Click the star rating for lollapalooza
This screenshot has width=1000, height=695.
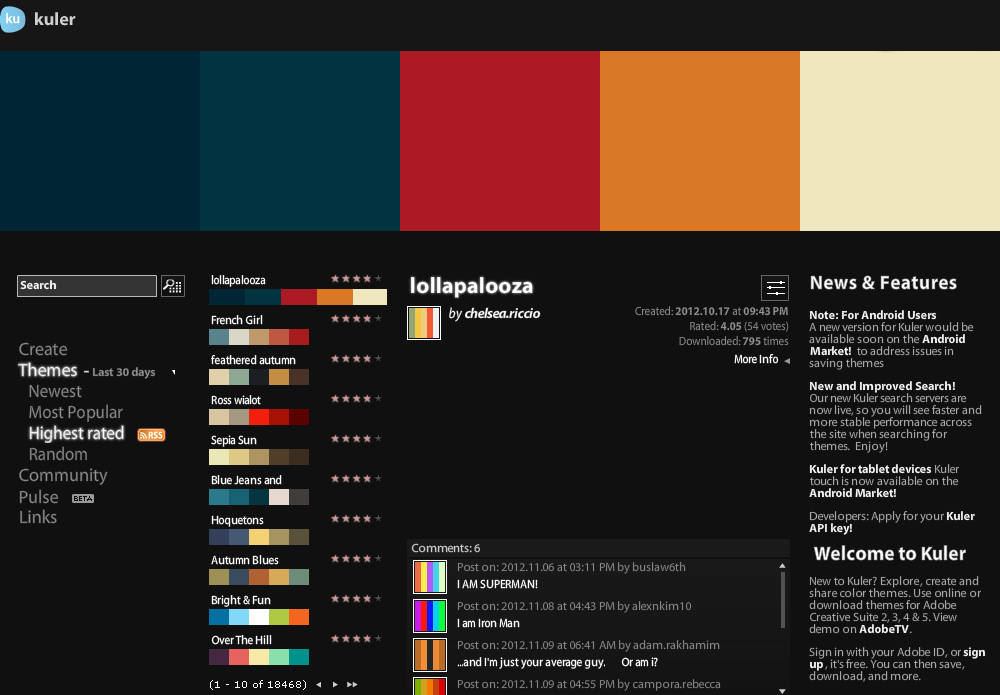coord(357,279)
